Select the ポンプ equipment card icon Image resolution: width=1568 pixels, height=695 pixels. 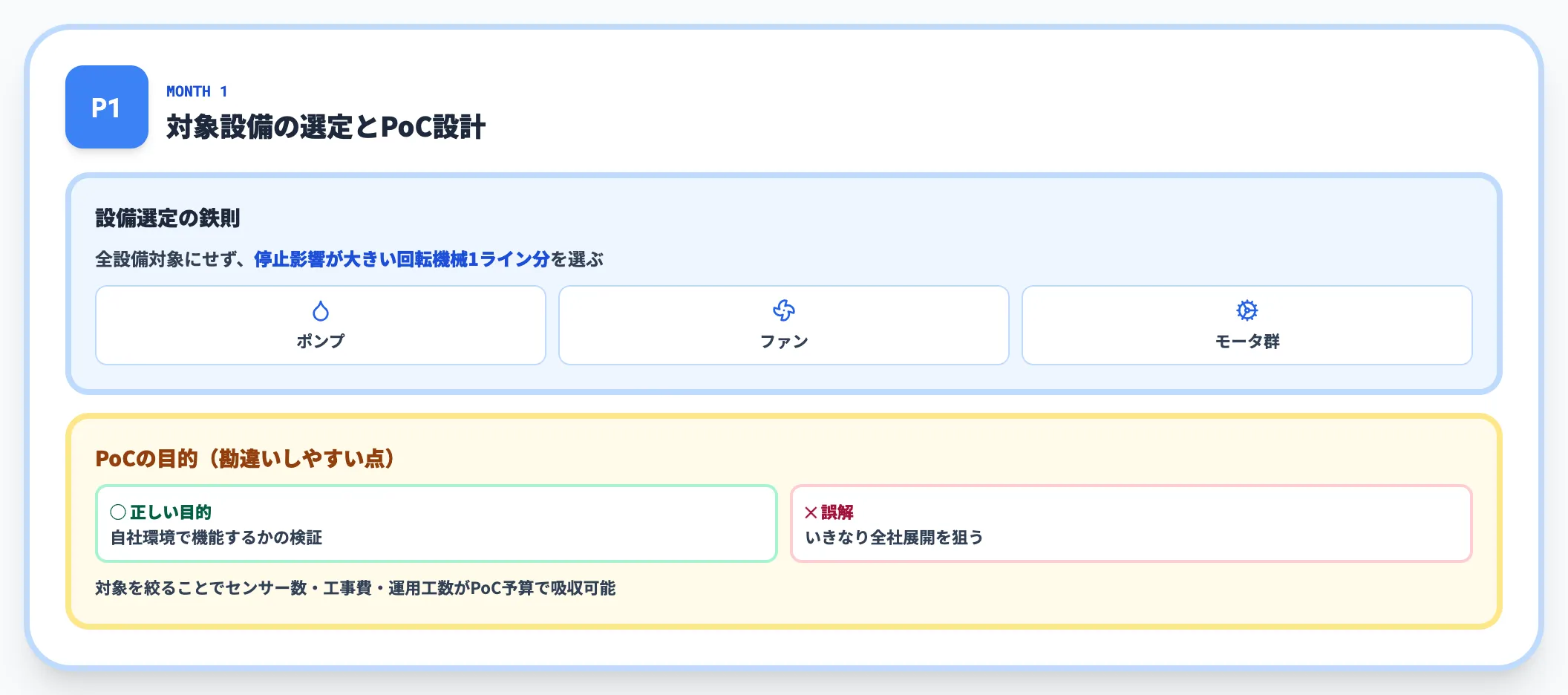(x=320, y=311)
